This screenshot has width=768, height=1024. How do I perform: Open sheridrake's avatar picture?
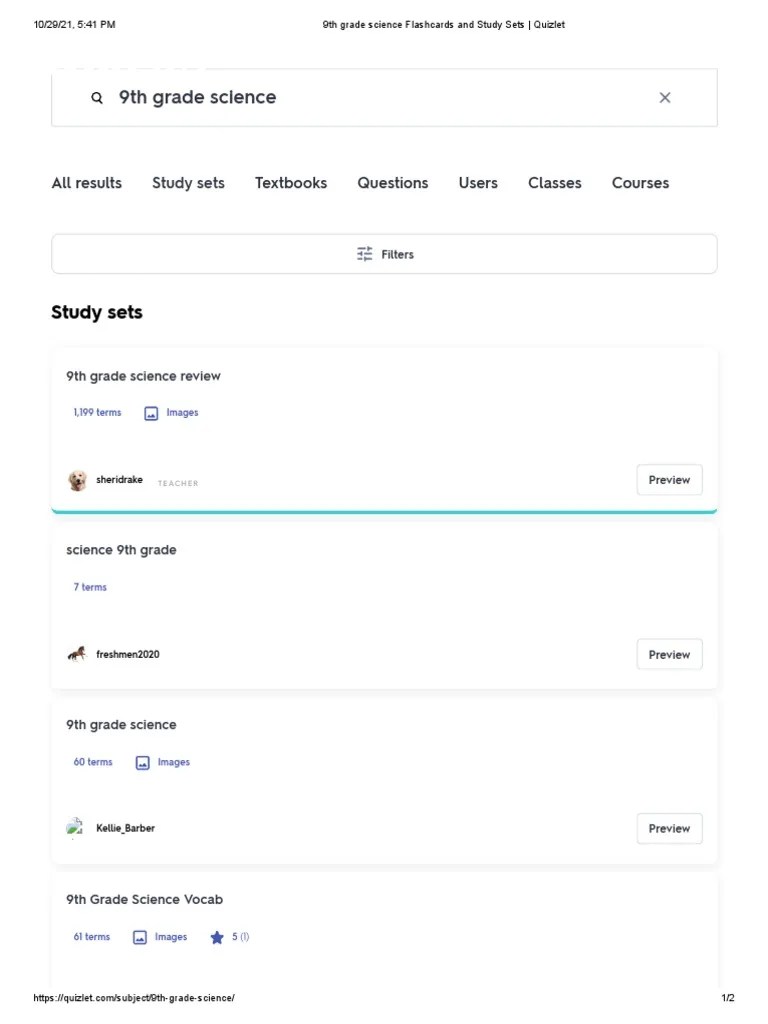click(x=77, y=480)
